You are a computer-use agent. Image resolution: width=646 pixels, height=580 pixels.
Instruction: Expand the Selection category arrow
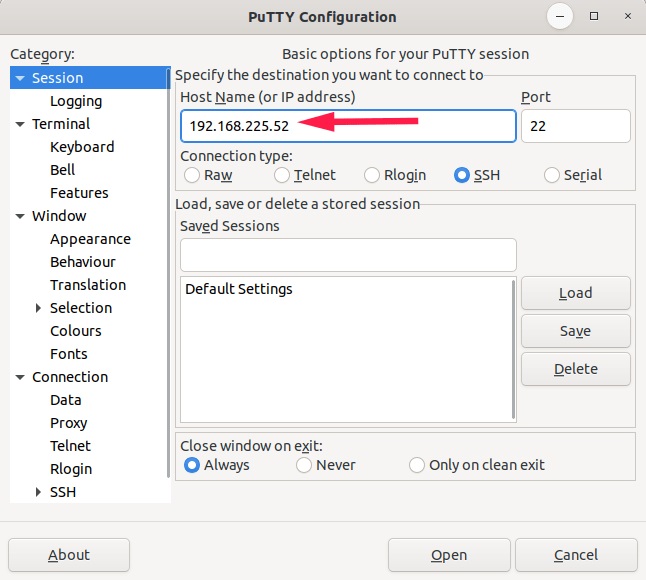click(x=39, y=308)
